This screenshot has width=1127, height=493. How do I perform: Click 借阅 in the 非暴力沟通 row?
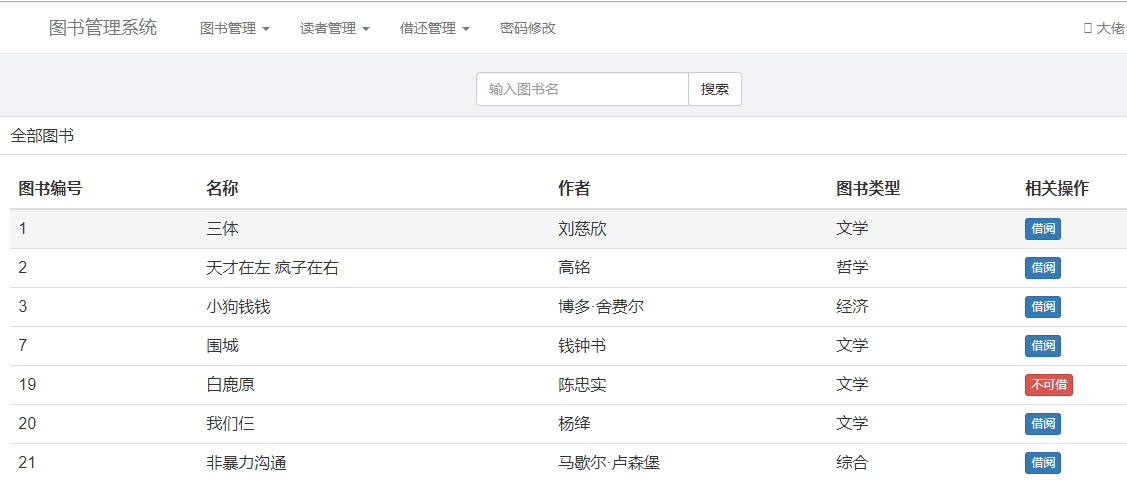[1042, 463]
